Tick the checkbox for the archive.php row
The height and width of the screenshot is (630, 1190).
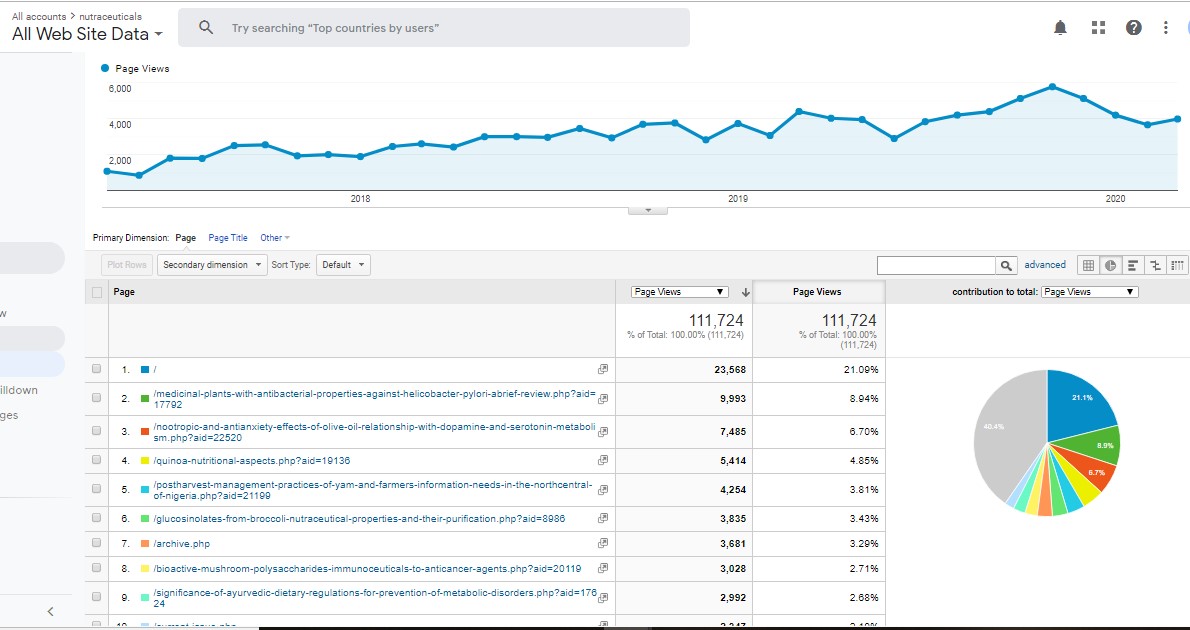point(97,544)
